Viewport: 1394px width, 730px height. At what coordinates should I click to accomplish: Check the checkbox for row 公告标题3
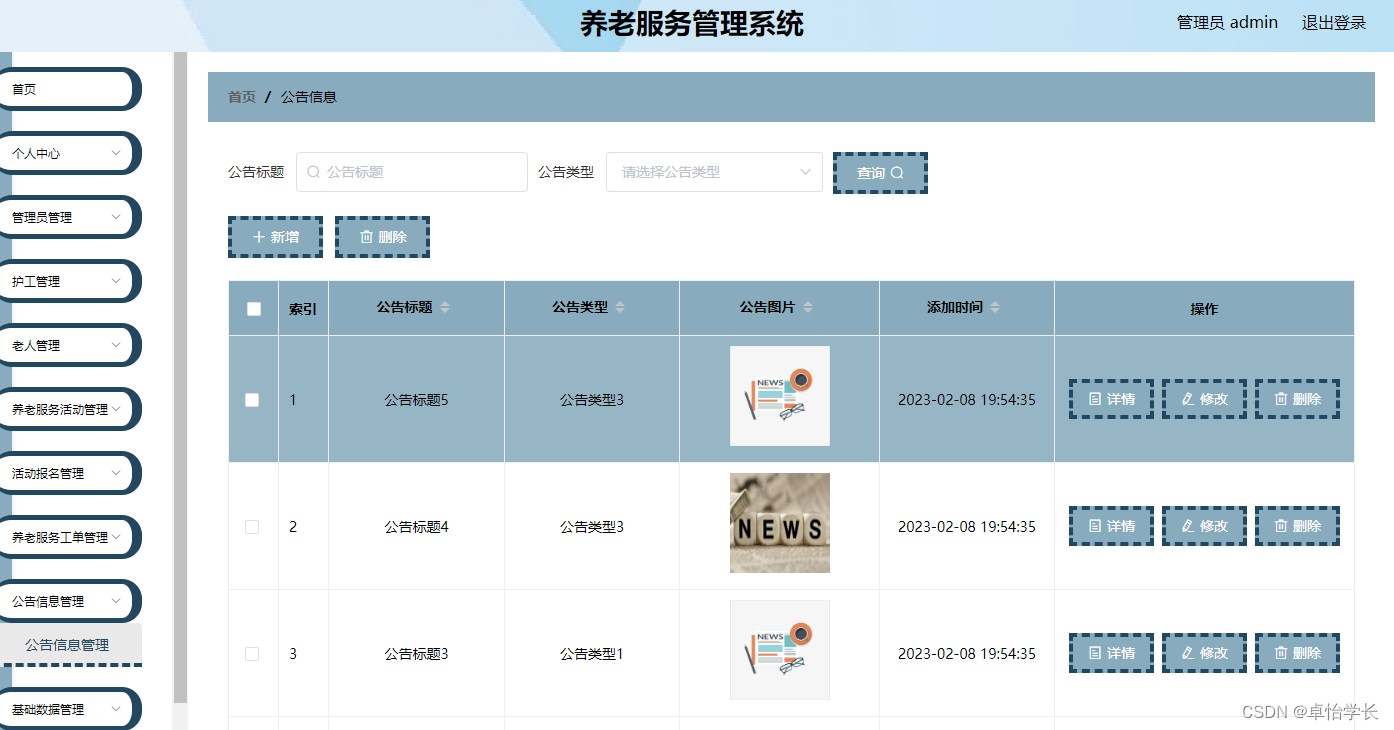[x=252, y=654]
